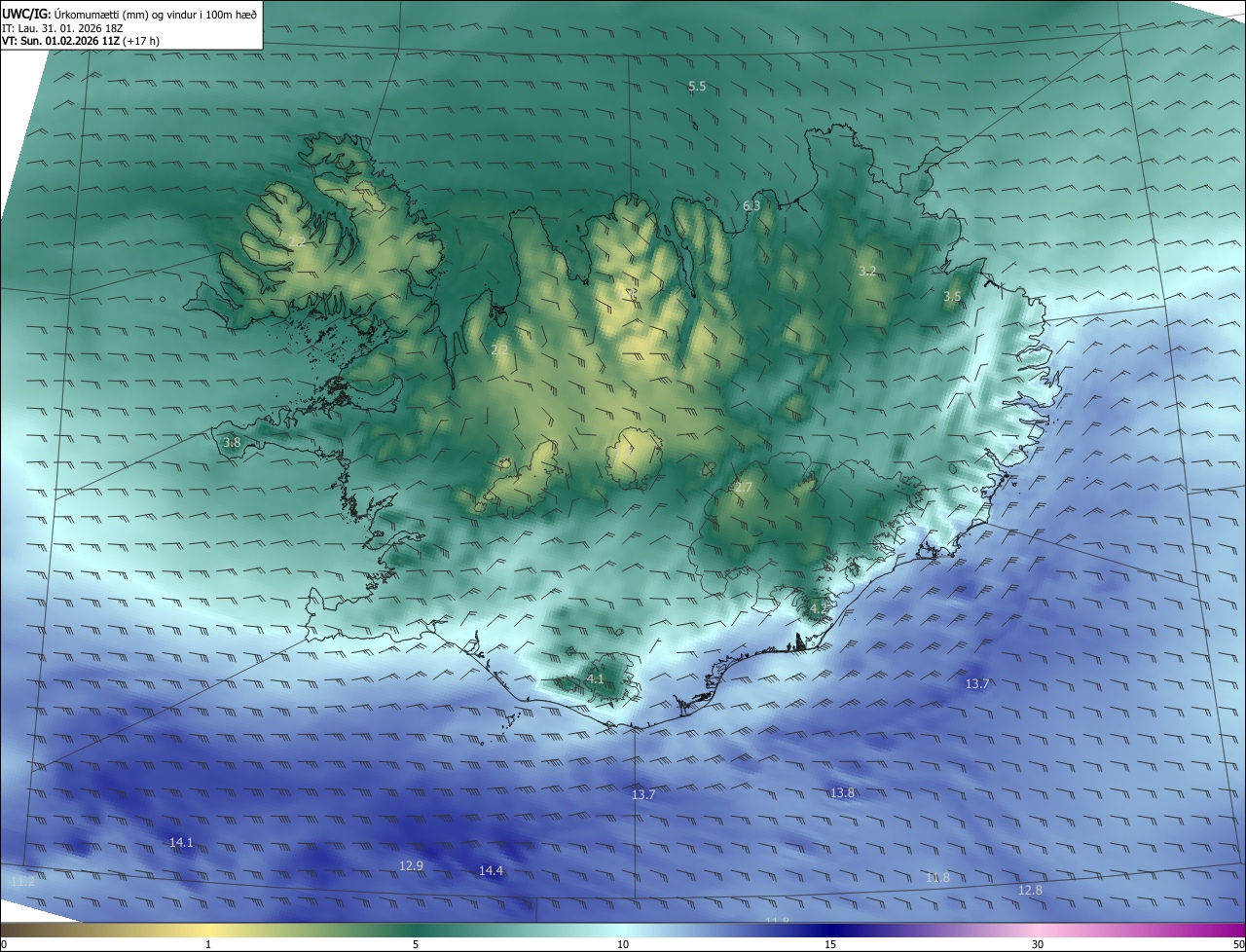Click the colorbar tick label 0
The width and height of the screenshot is (1246, 952).
(4, 944)
